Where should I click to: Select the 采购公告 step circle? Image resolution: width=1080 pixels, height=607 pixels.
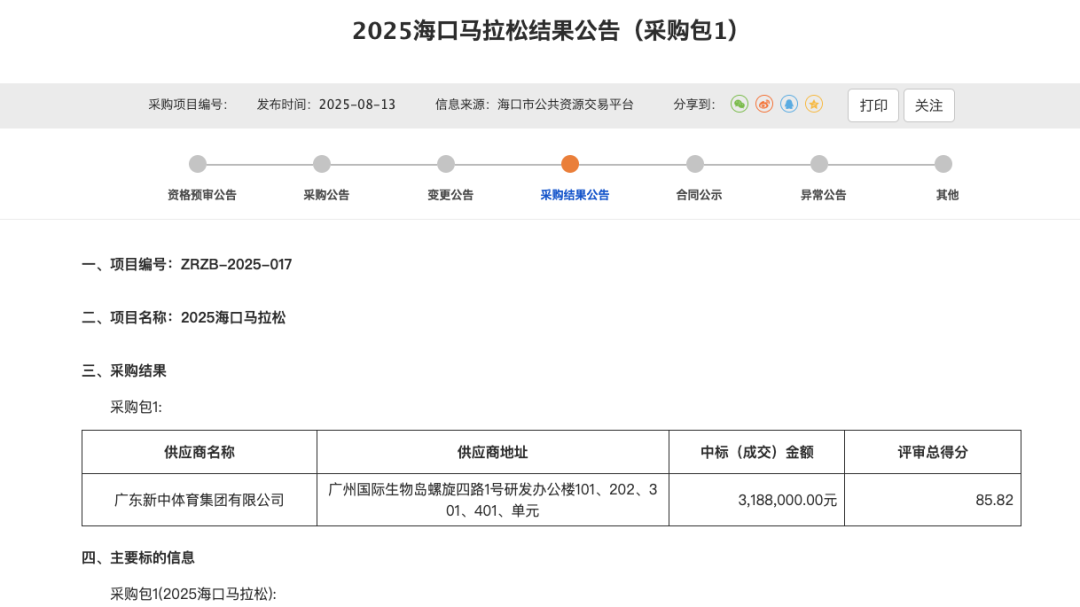322,164
